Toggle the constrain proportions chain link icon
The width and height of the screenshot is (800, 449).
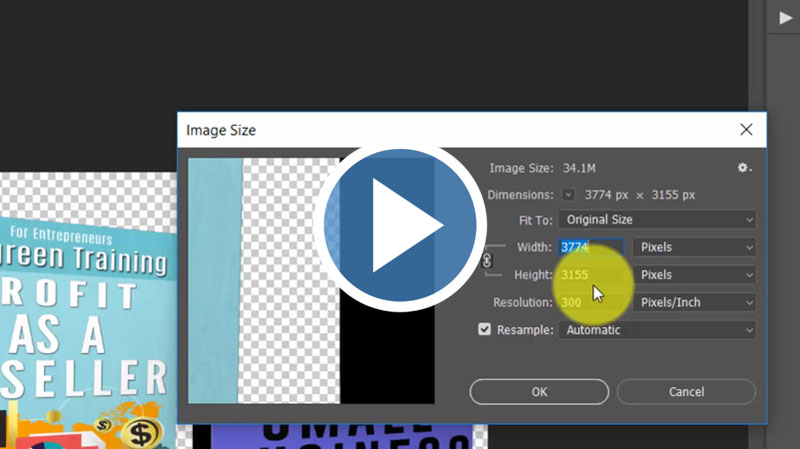(487, 260)
